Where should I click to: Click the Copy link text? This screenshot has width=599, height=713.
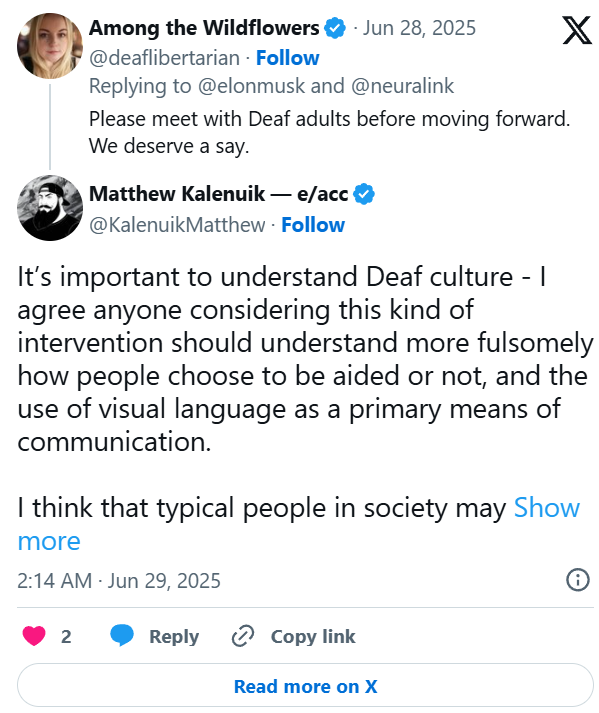313,637
